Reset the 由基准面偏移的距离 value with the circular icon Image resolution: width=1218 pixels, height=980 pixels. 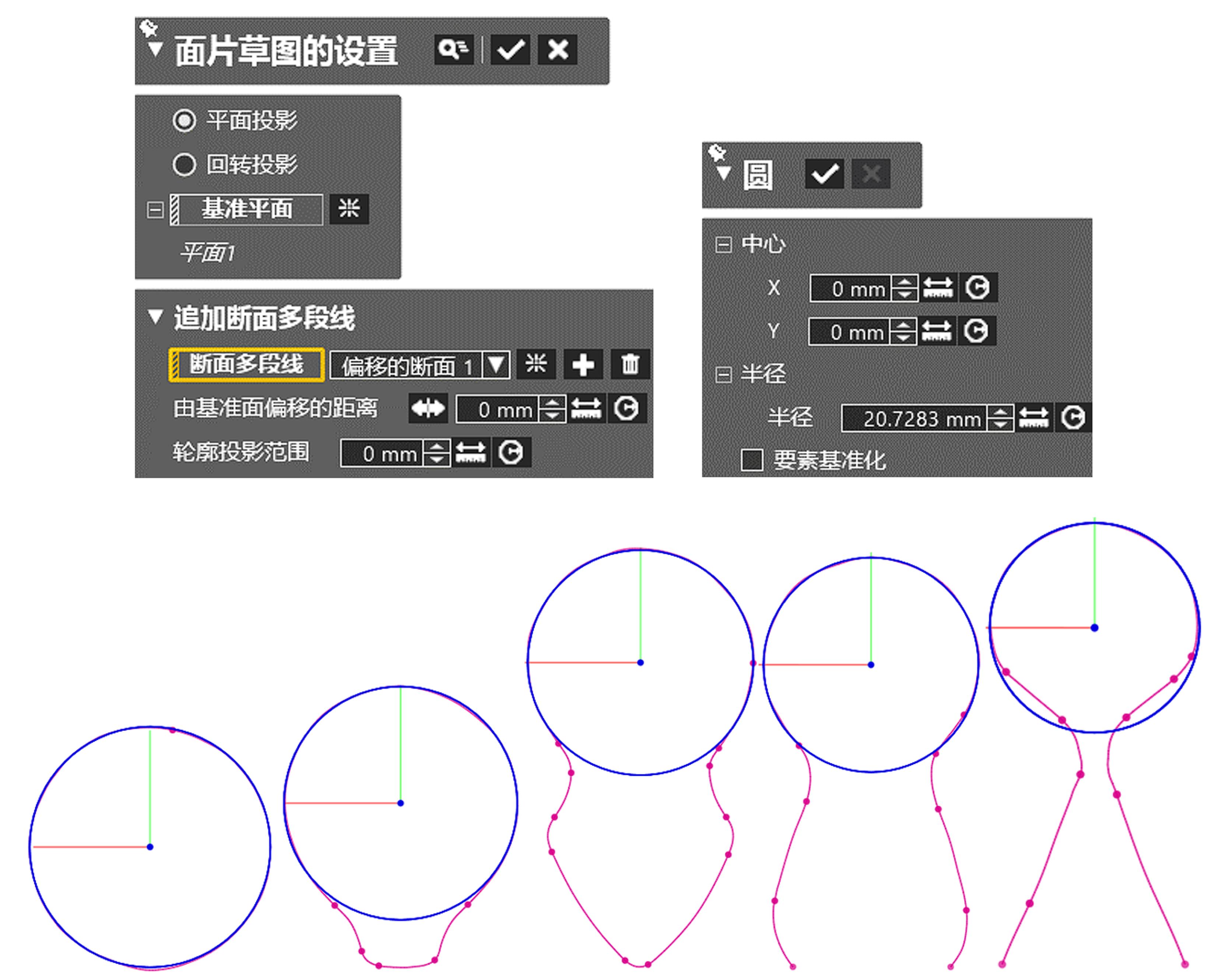pyautogui.click(x=626, y=408)
